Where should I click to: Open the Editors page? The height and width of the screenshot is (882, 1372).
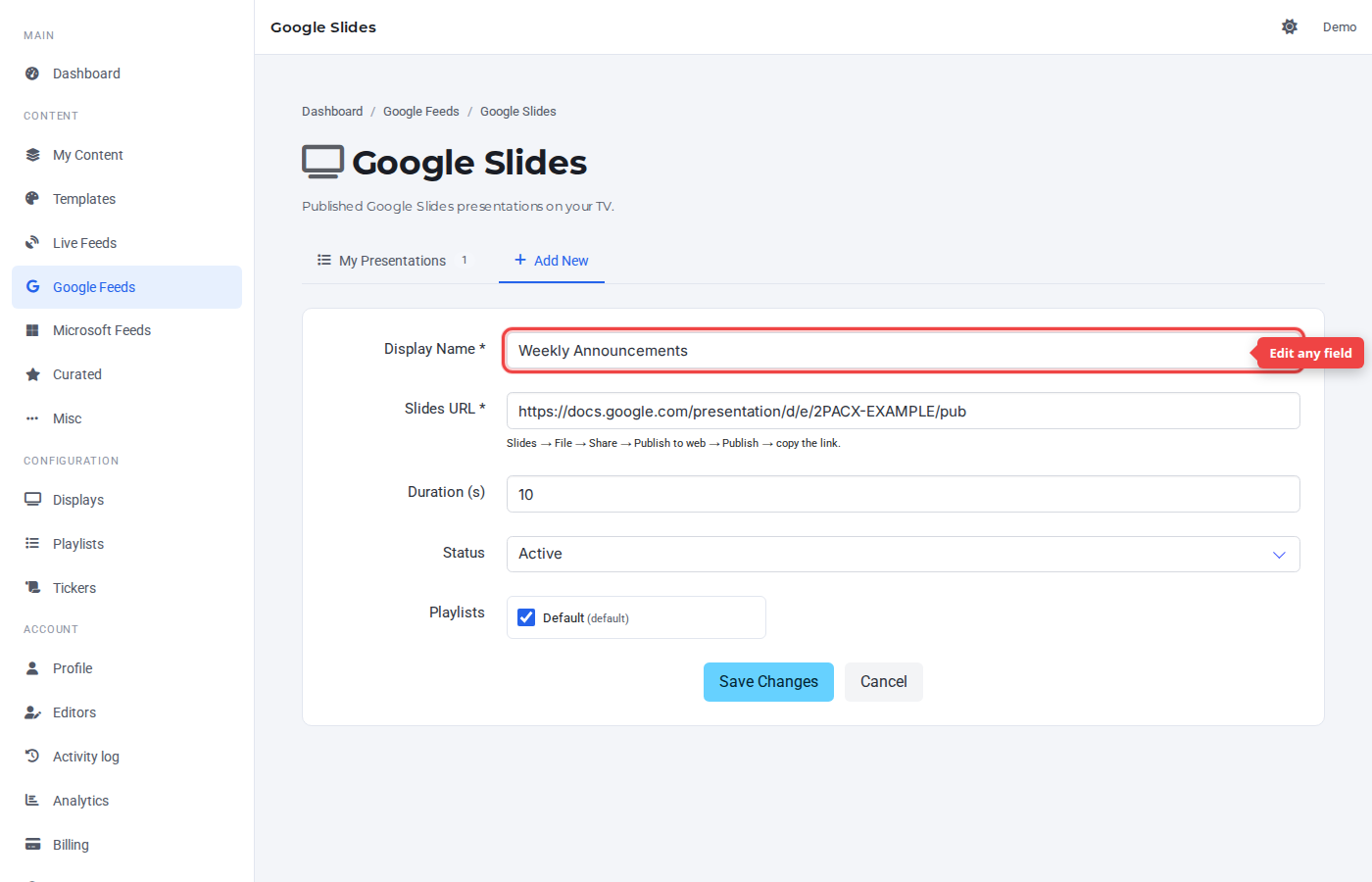click(126, 712)
